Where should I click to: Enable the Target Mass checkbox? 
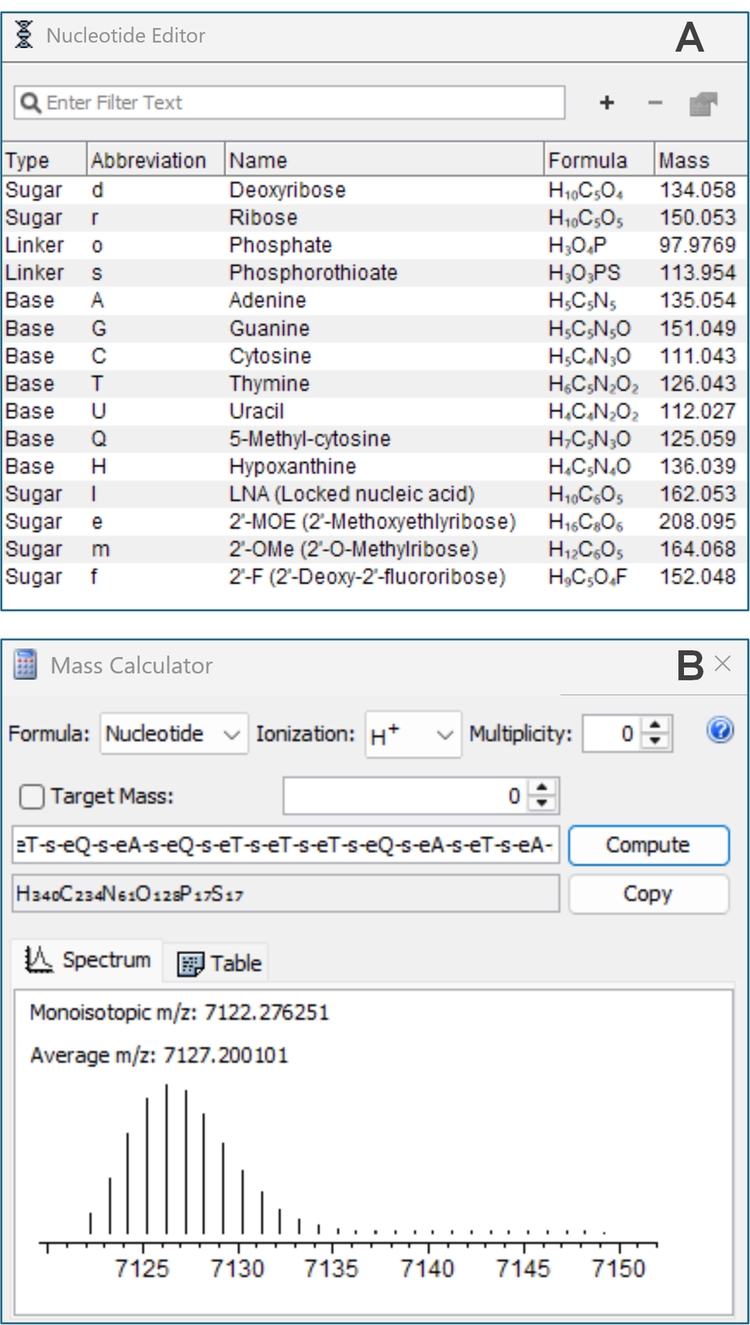click(x=32, y=796)
